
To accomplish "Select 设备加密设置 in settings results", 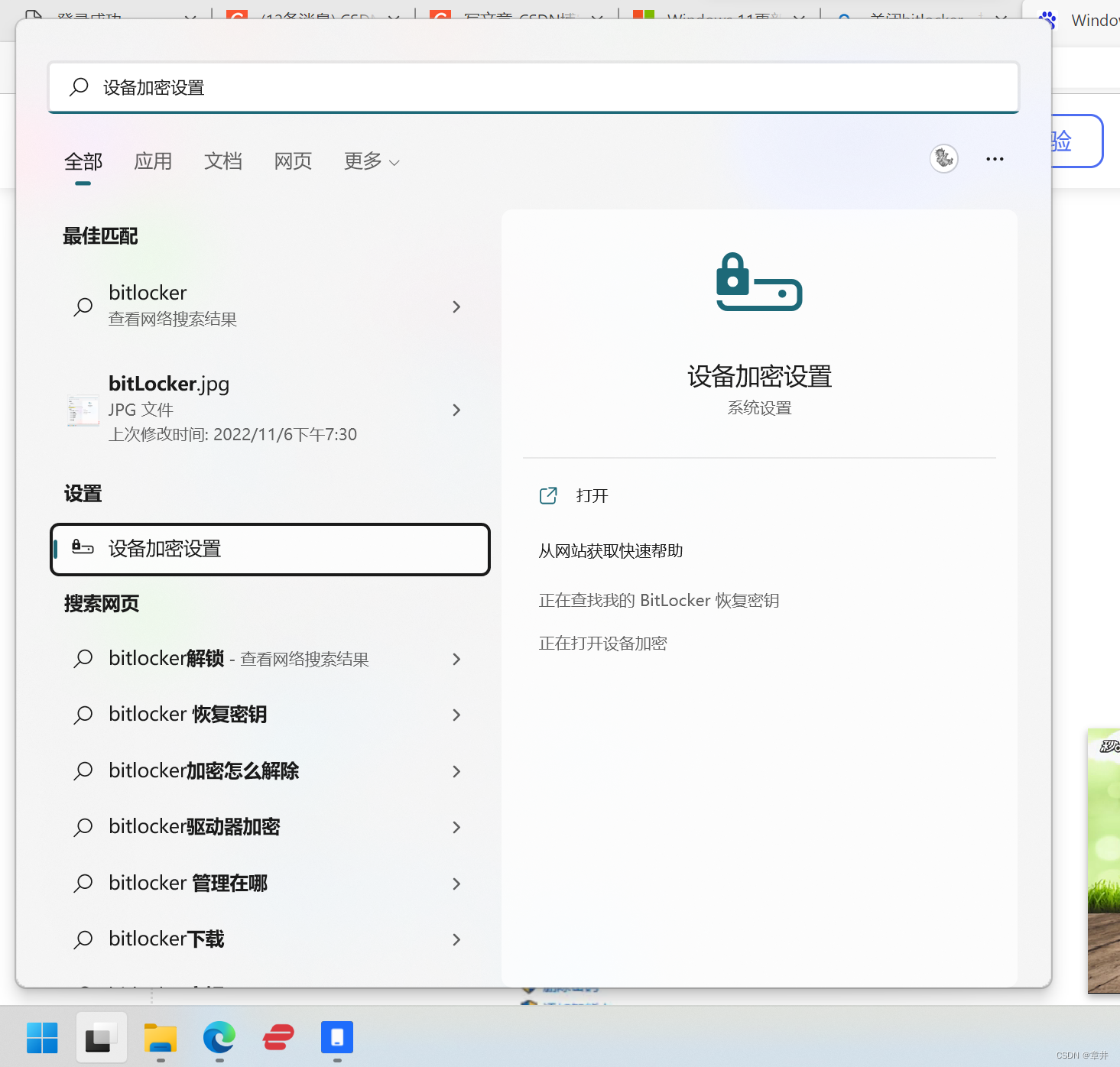I will point(270,549).
